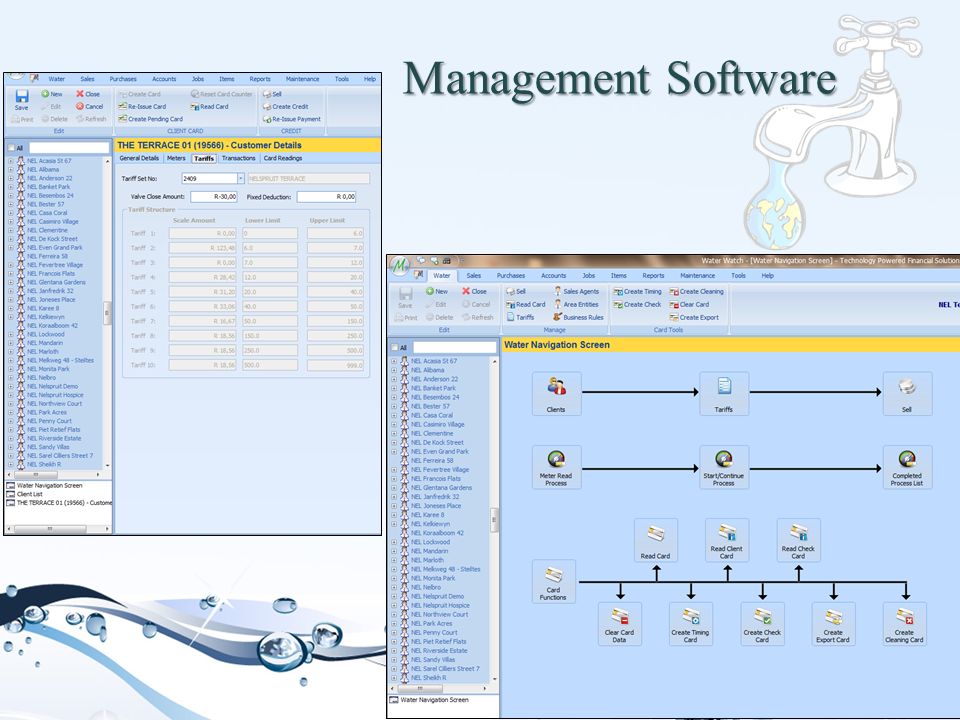Click Area Entities in Manage group
This screenshot has height=720, width=960.
[x=576, y=304]
